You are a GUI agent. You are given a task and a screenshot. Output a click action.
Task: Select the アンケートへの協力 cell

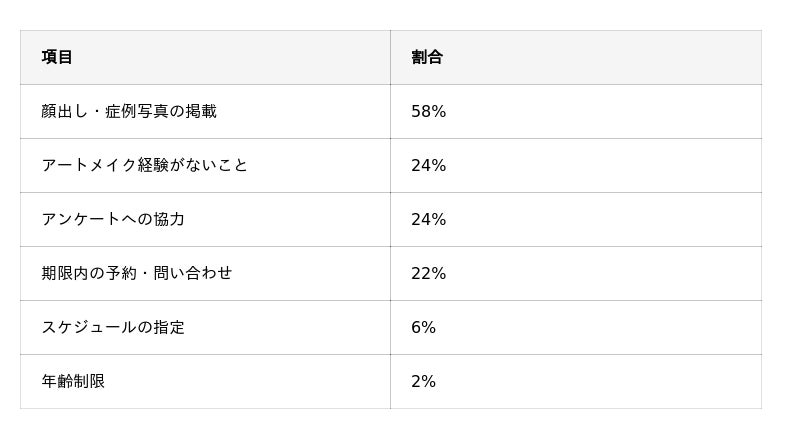coord(113,219)
